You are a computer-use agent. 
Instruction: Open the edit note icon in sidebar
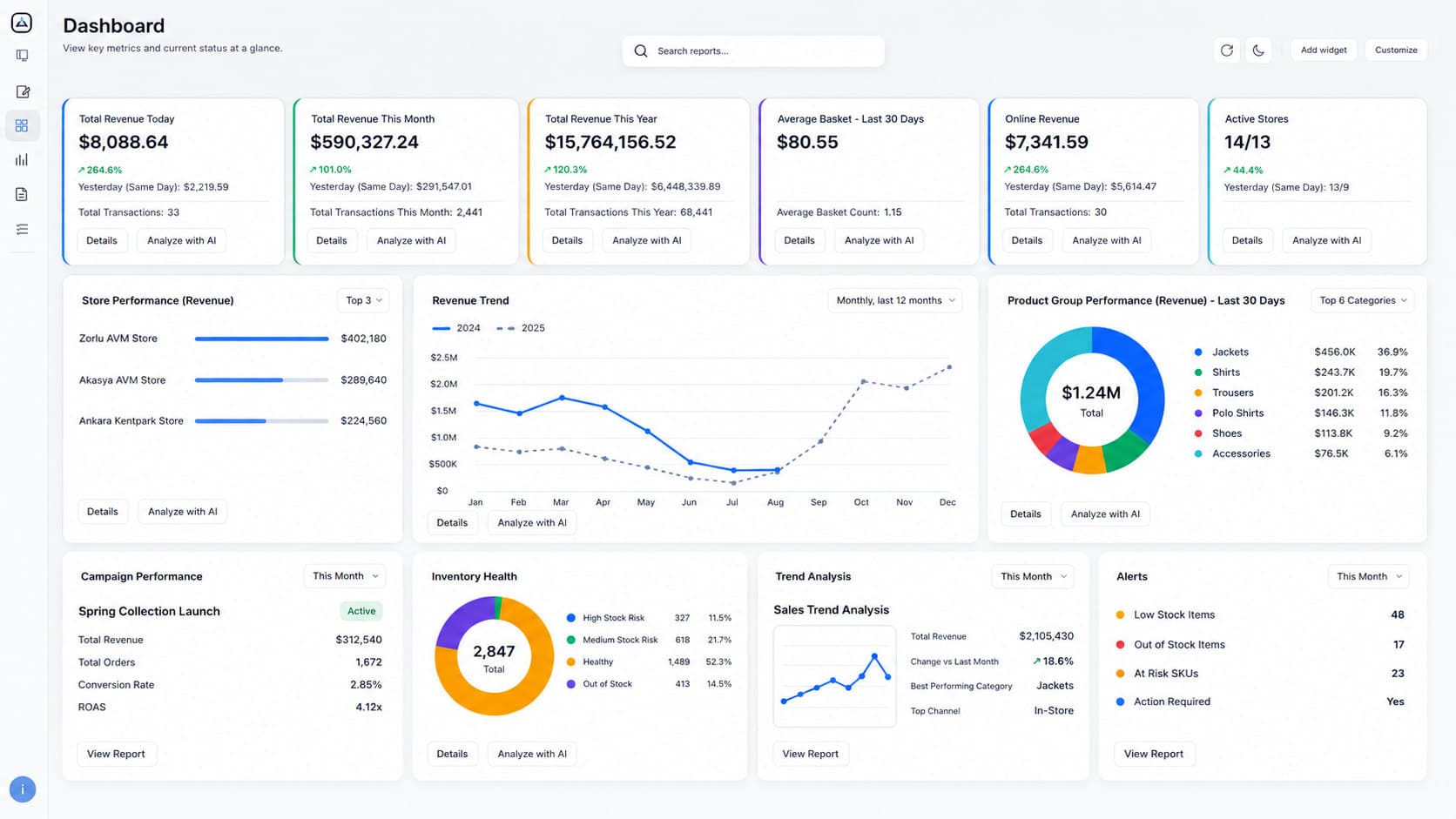pos(23,91)
